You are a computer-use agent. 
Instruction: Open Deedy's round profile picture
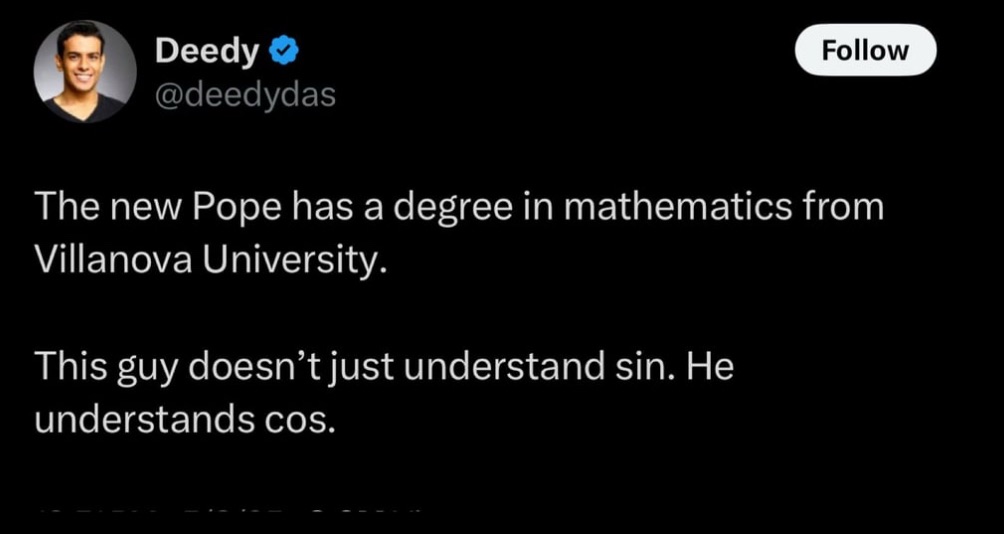point(85,72)
